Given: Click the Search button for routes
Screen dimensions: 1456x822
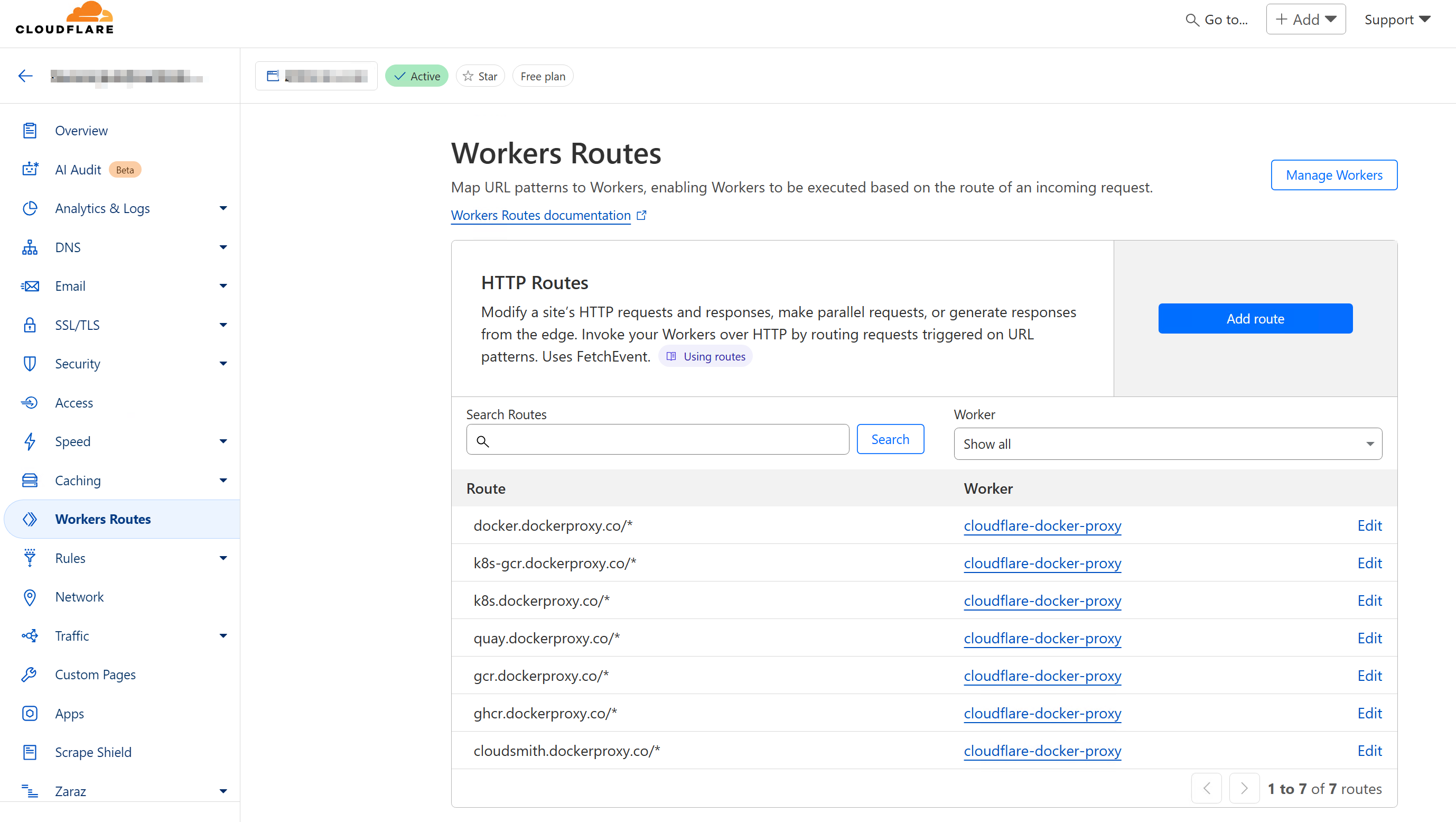Looking at the screenshot, I should 890,439.
